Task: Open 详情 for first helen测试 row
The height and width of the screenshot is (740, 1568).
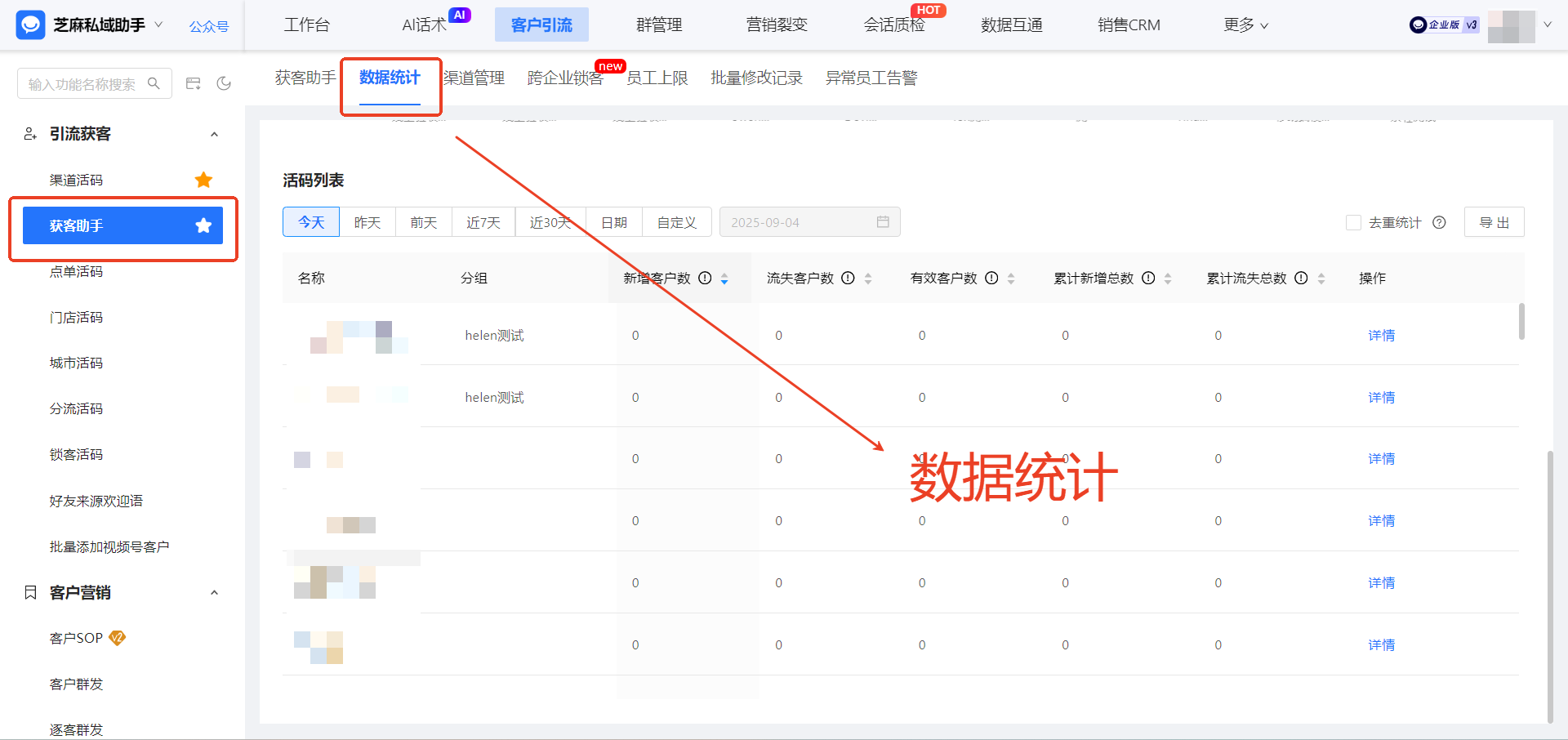Action: tap(1382, 336)
